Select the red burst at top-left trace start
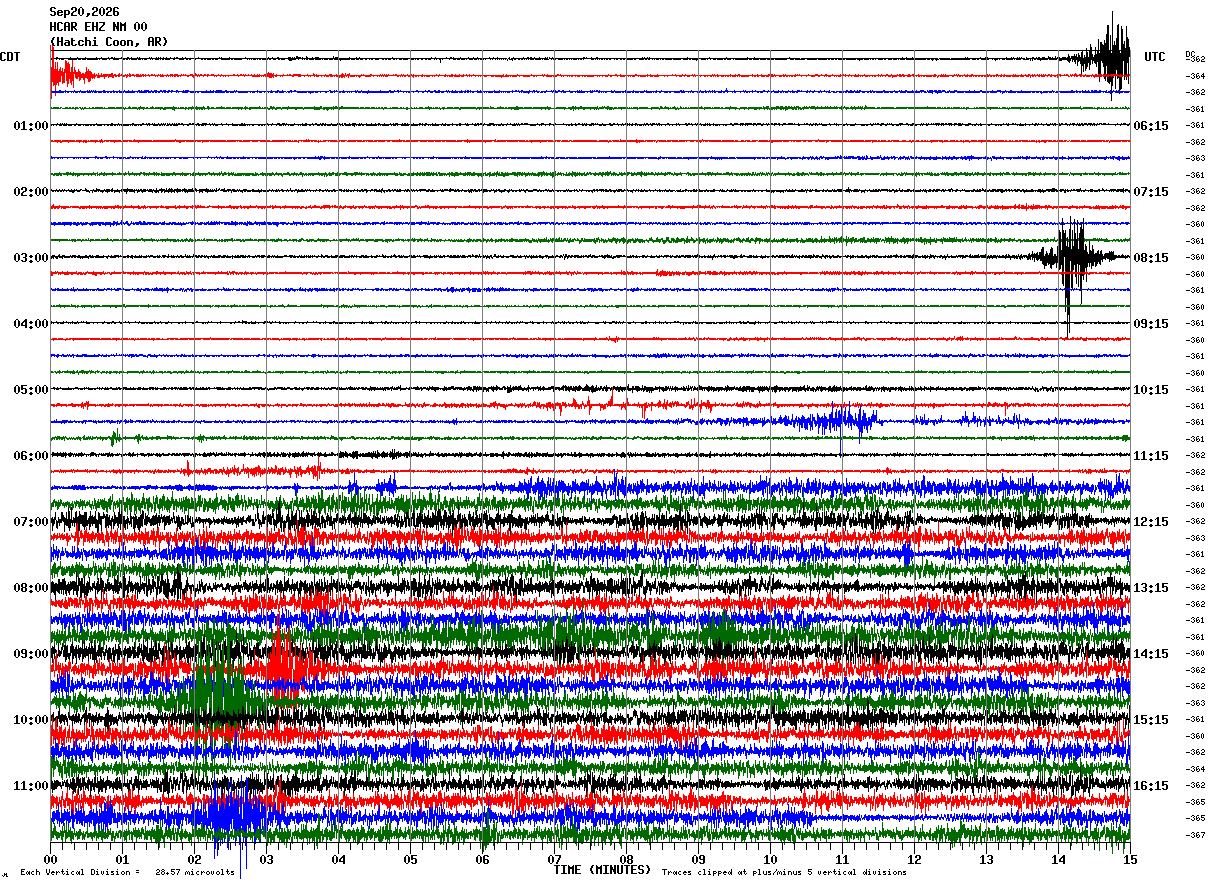This screenshot has width=1210, height=886. pyautogui.click(x=72, y=73)
